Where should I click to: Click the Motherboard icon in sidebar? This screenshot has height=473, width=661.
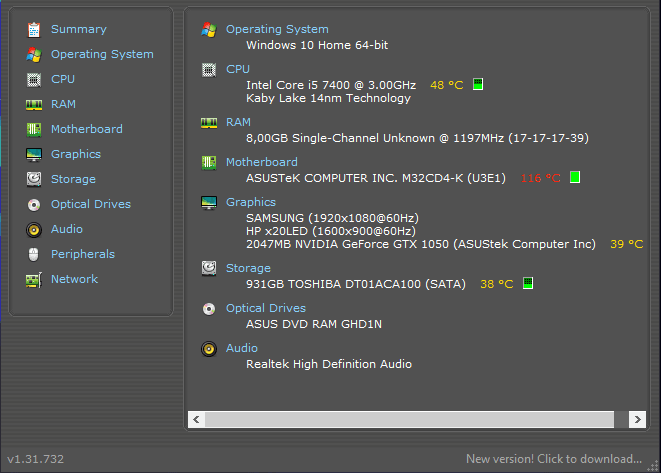point(34,130)
